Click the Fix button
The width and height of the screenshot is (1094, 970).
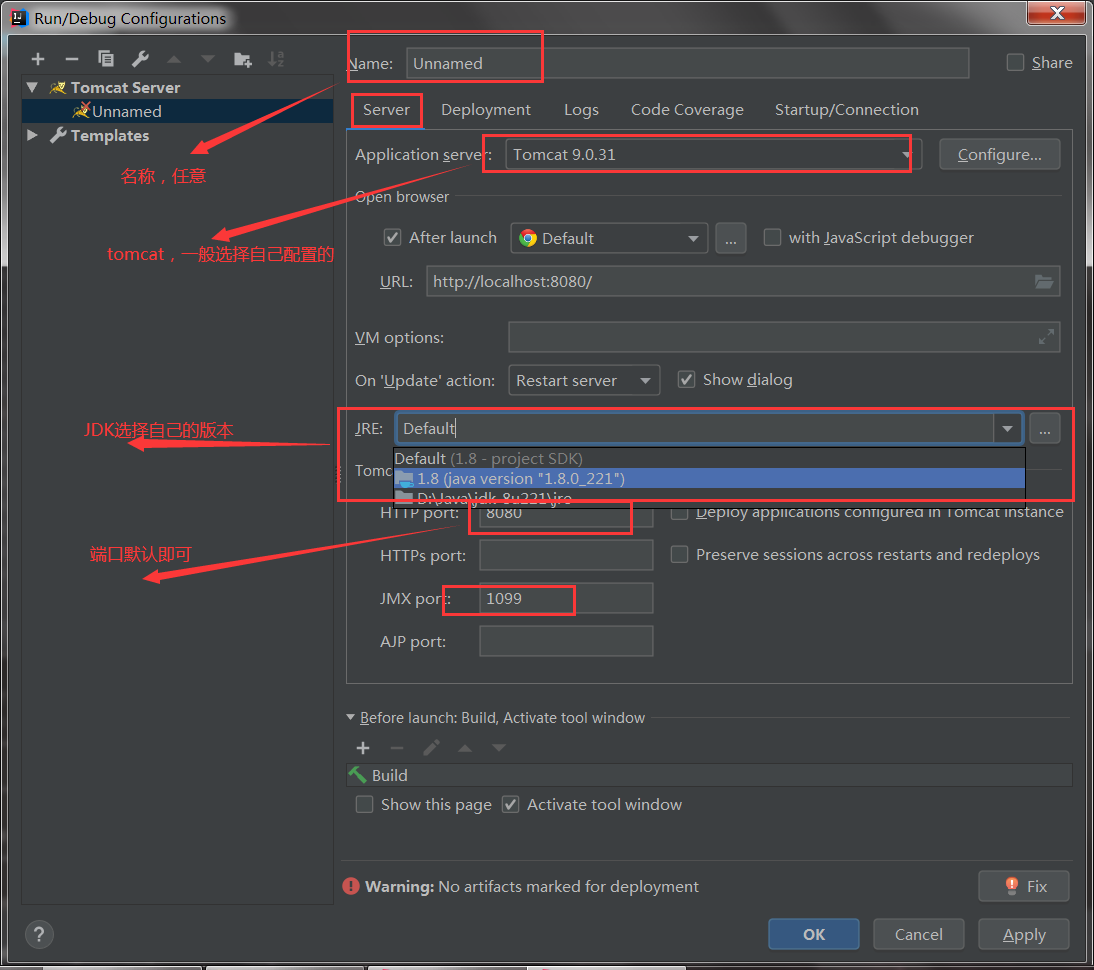point(1024,886)
